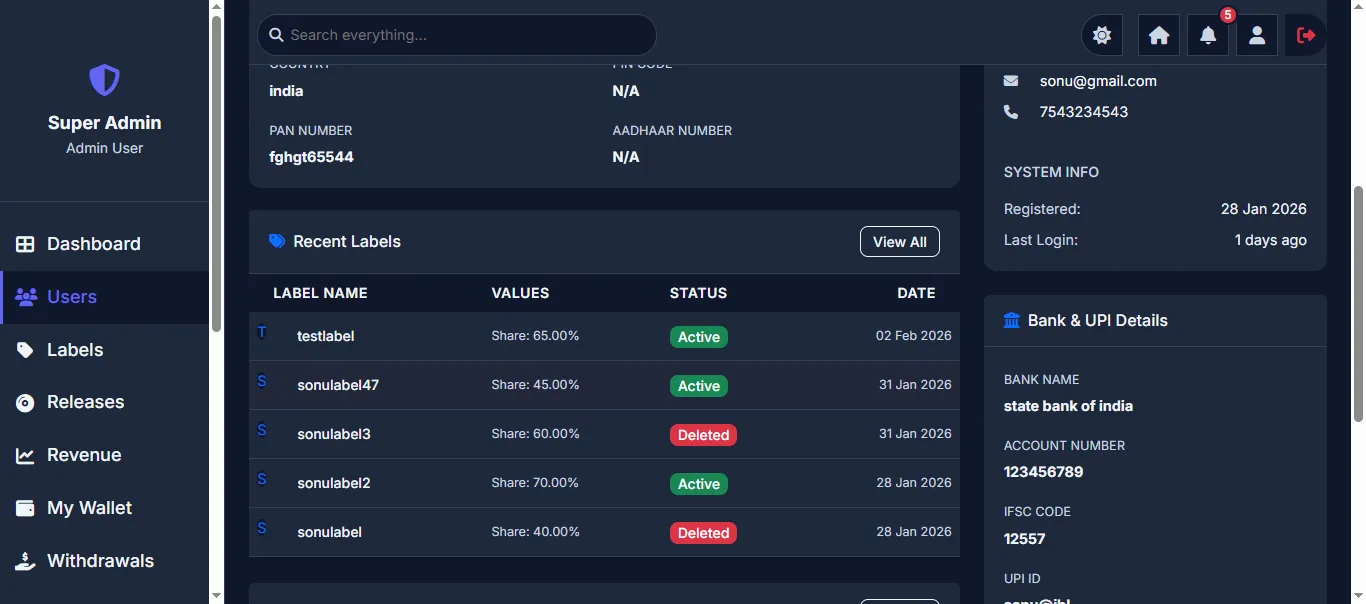Viewport: 1366px width, 604px height.
Task: Click the Active badge for sonulabel47
Action: [x=699, y=386]
